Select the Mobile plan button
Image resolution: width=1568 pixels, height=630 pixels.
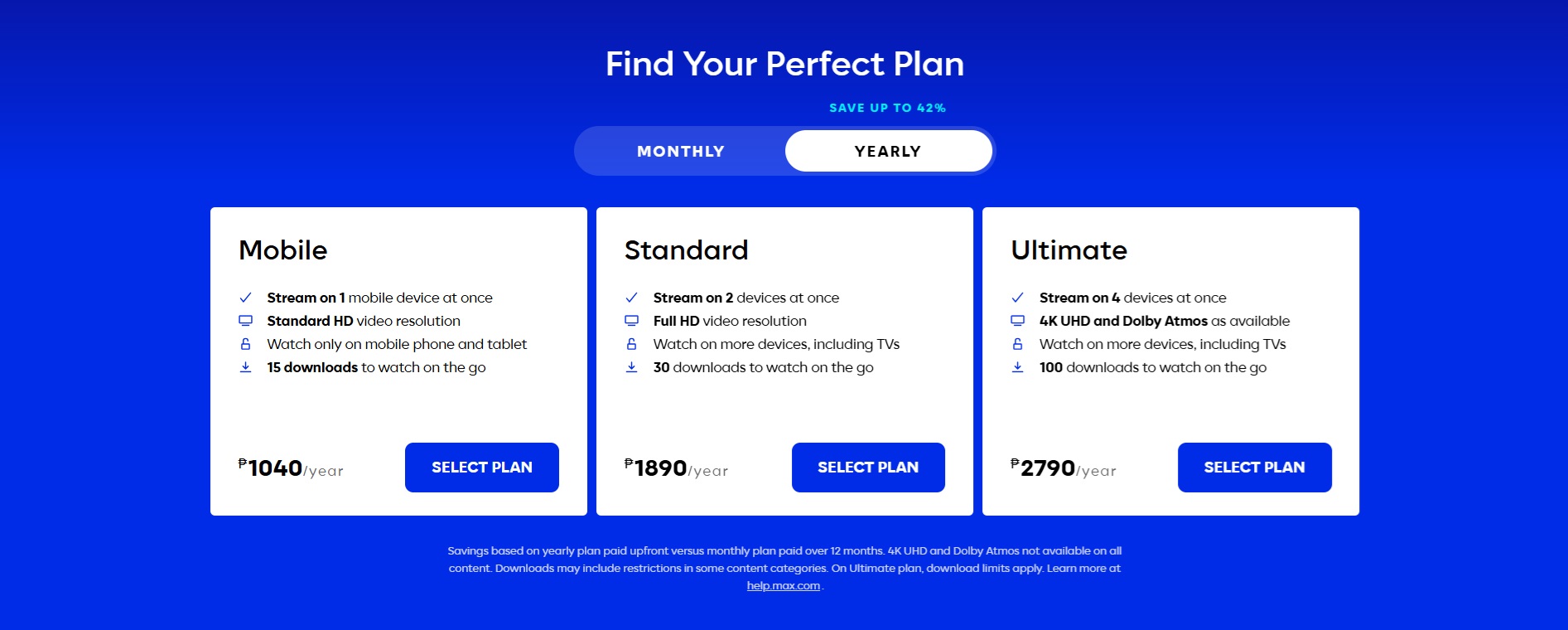point(481,468)
